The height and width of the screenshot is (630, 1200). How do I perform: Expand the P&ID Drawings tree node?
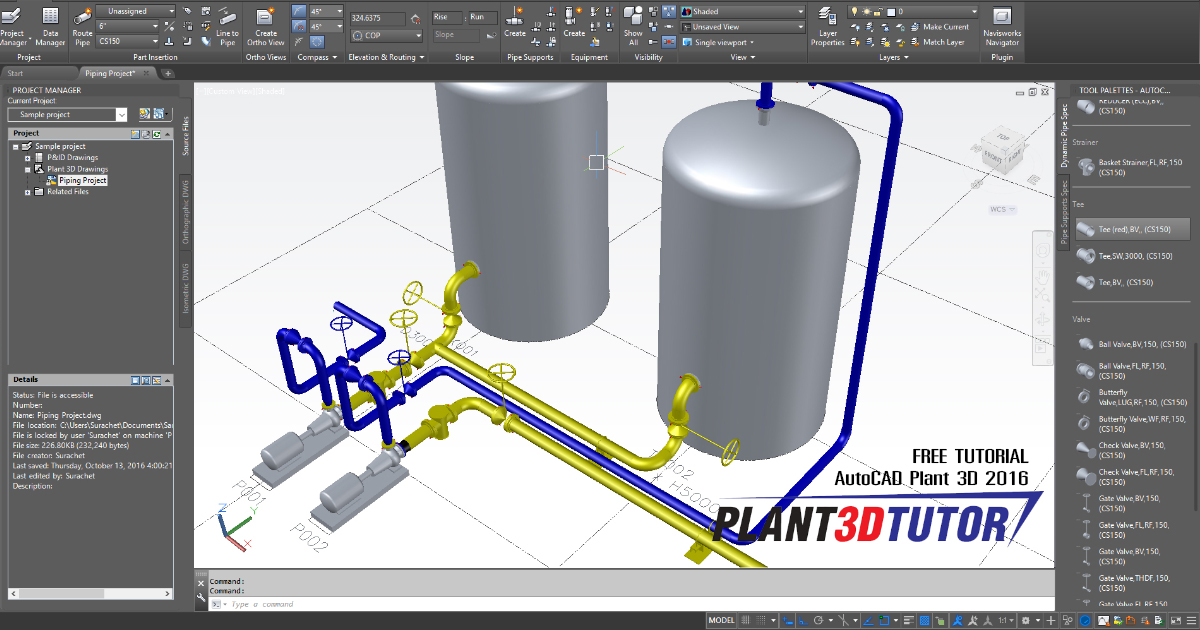[28, 156]
